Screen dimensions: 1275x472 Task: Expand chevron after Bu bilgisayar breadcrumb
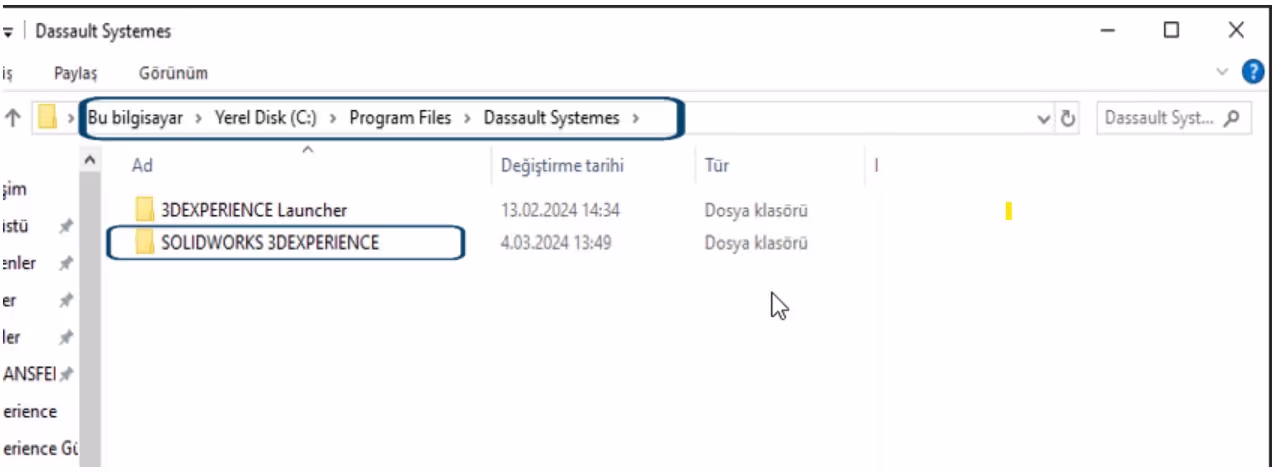point(199,118)
